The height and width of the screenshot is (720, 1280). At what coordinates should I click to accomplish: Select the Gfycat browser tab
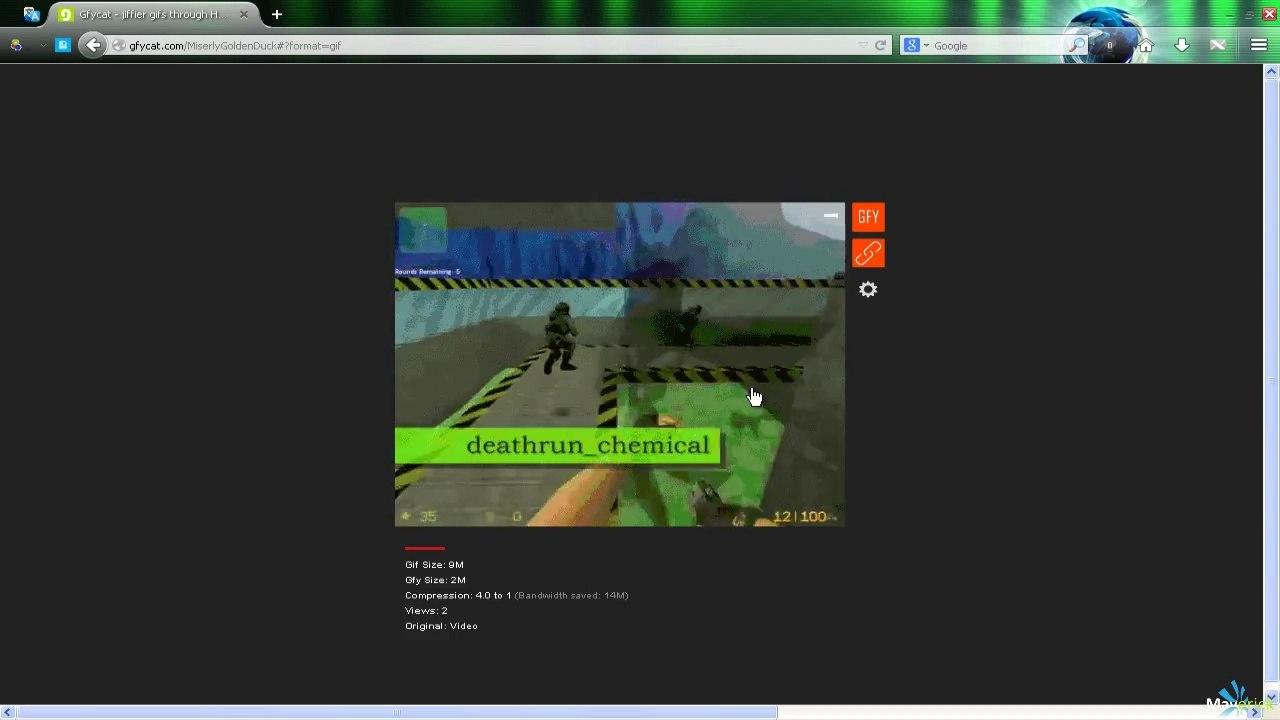[x=152, y=14]
